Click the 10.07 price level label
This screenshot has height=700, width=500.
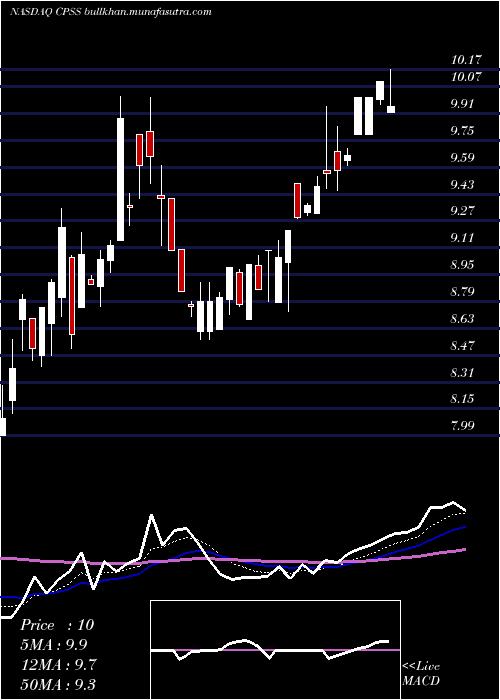[466, 77]
